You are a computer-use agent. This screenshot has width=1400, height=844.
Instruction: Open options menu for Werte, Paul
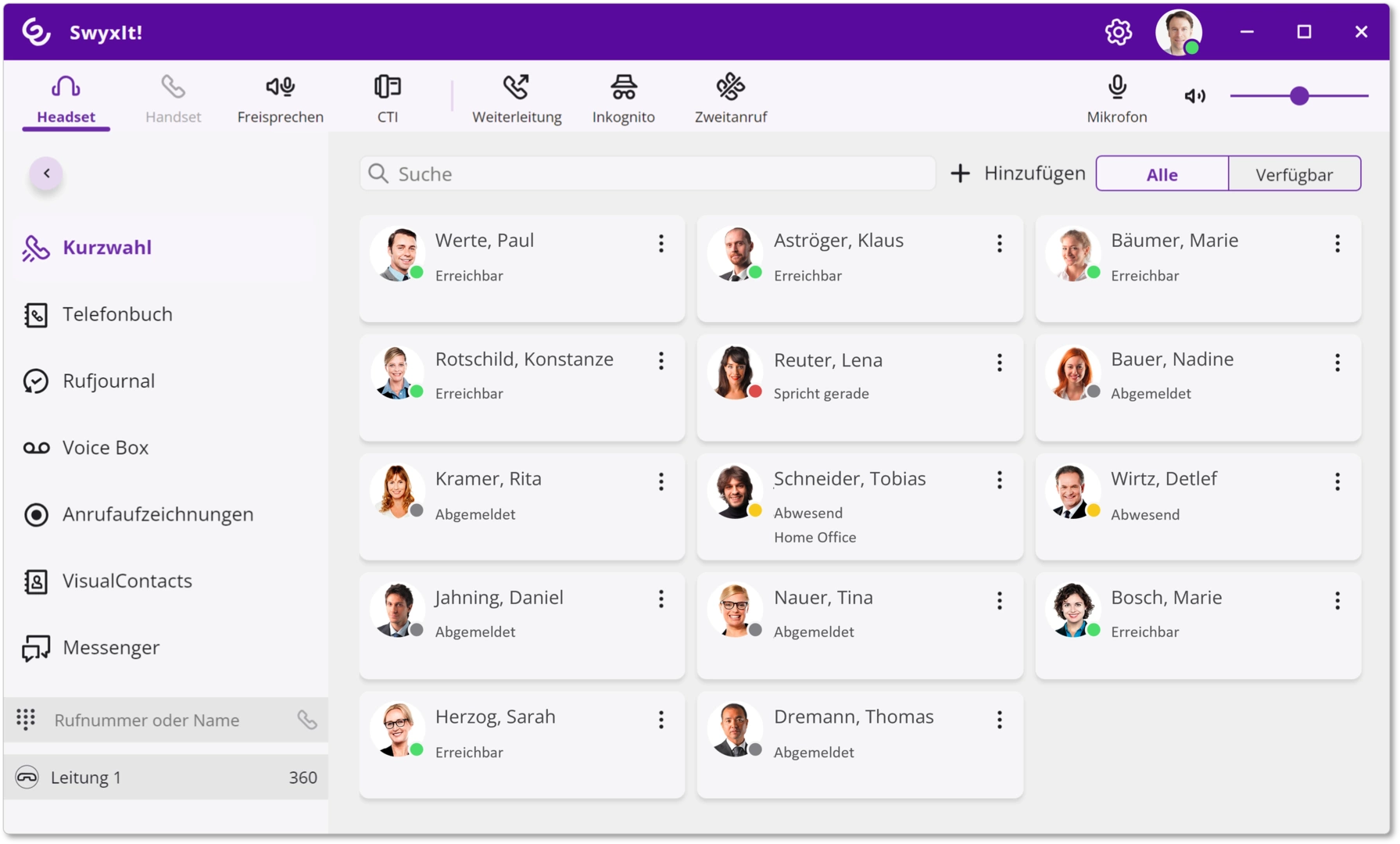(661, 244)
